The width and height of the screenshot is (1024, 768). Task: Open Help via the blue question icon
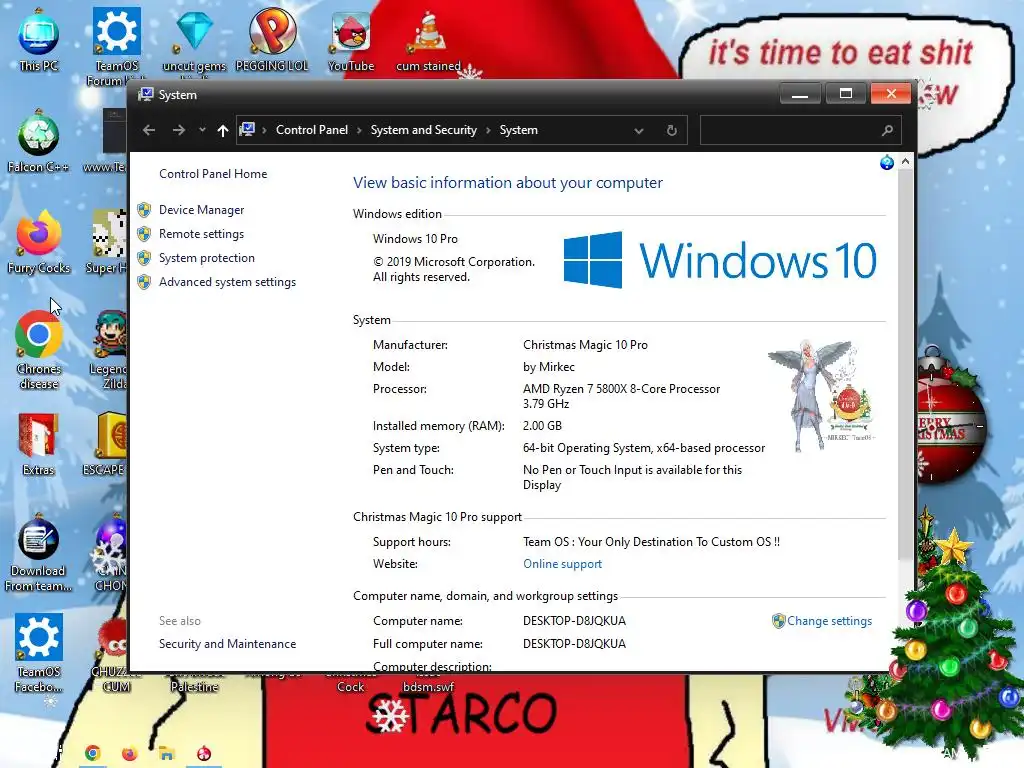point(886,162)
